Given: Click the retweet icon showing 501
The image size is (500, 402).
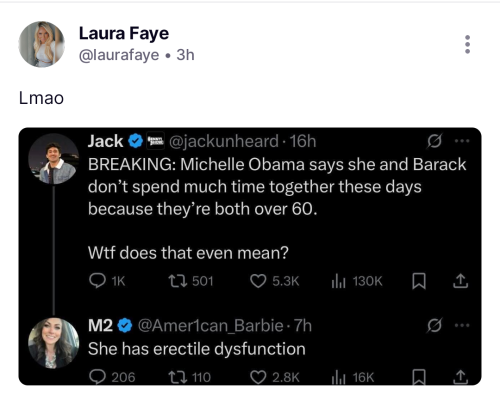Looking at the screenshot, I should point(177,281).
